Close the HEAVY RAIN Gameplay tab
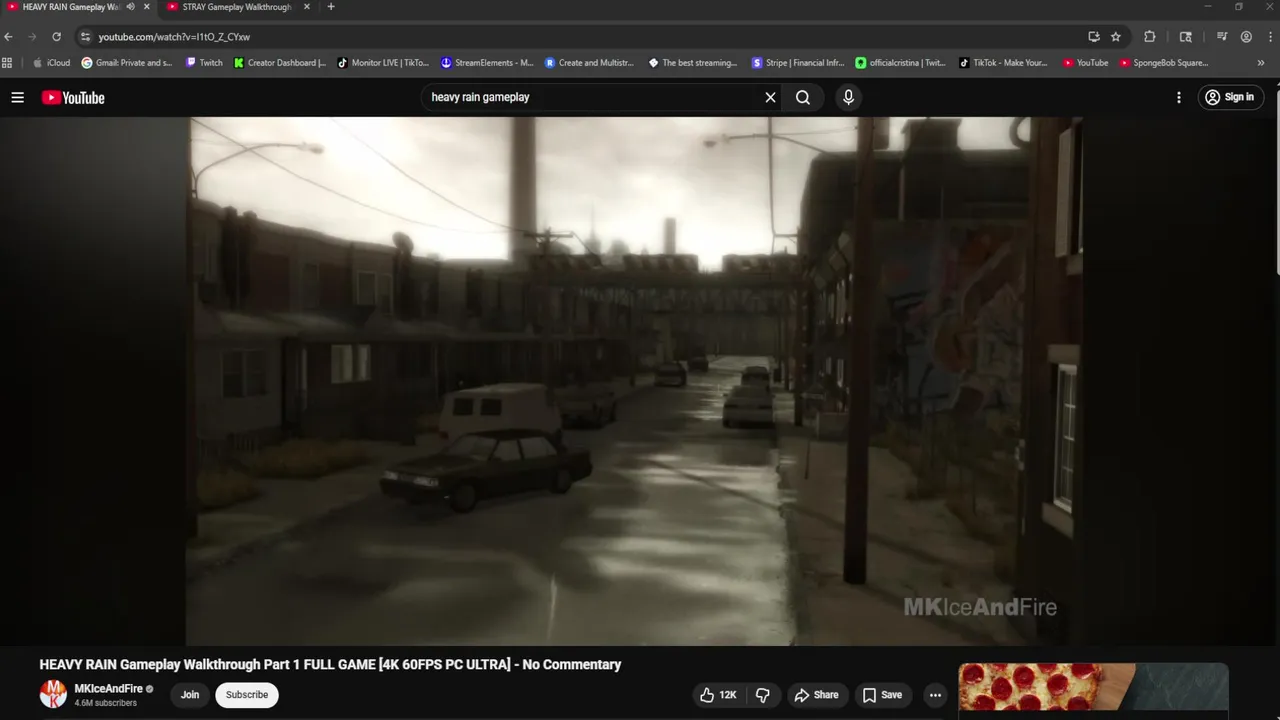The height and width of the screenshot is (720, 1280). pos(146,7)
